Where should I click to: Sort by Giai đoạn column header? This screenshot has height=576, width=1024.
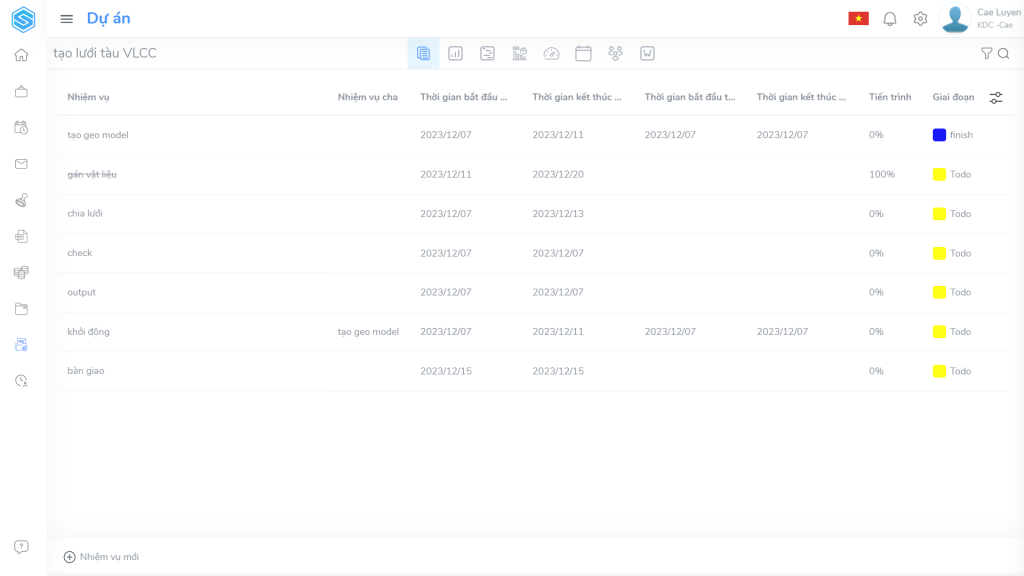[x=953, y=97]
